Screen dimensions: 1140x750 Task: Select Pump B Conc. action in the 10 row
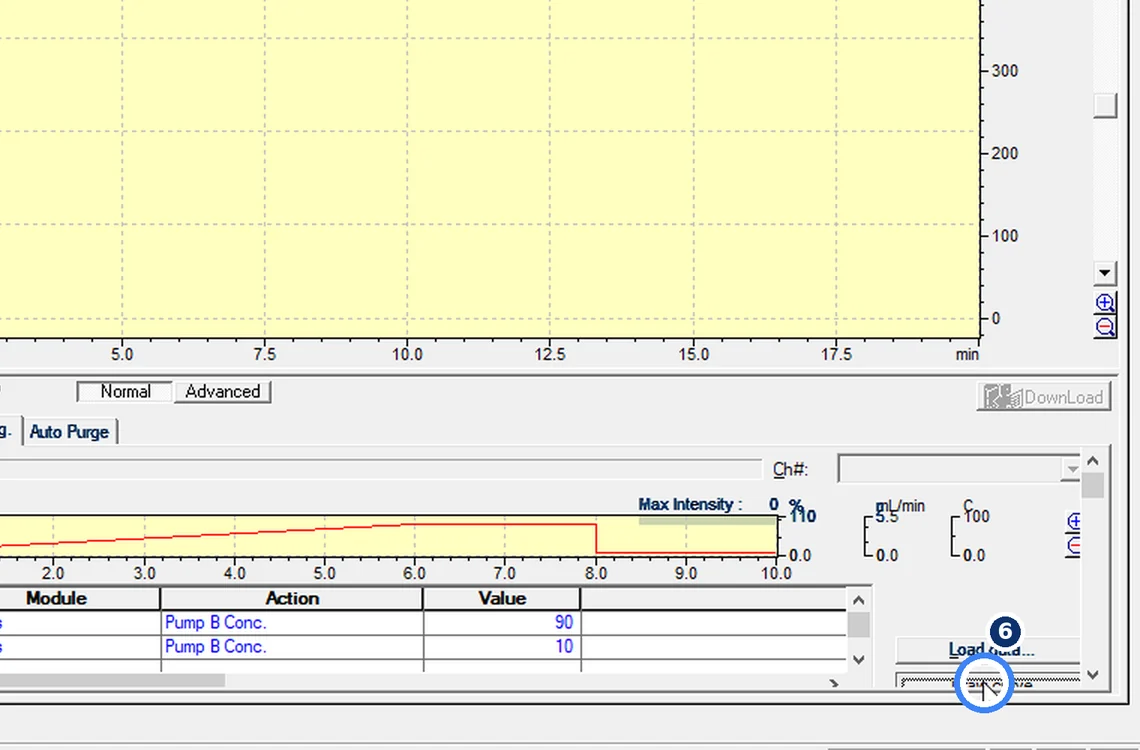292,647
